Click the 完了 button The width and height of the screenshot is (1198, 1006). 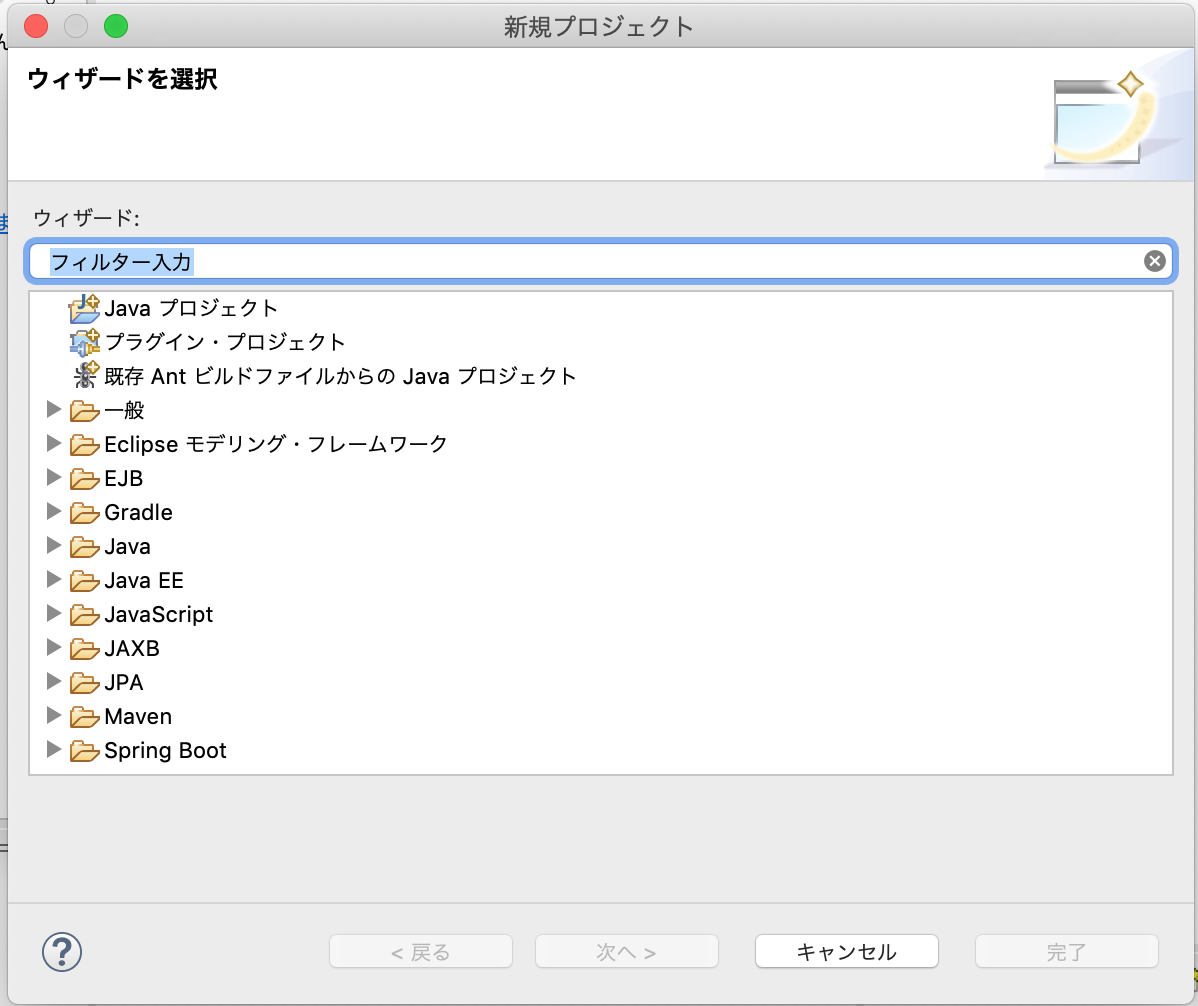point(1067,952)
